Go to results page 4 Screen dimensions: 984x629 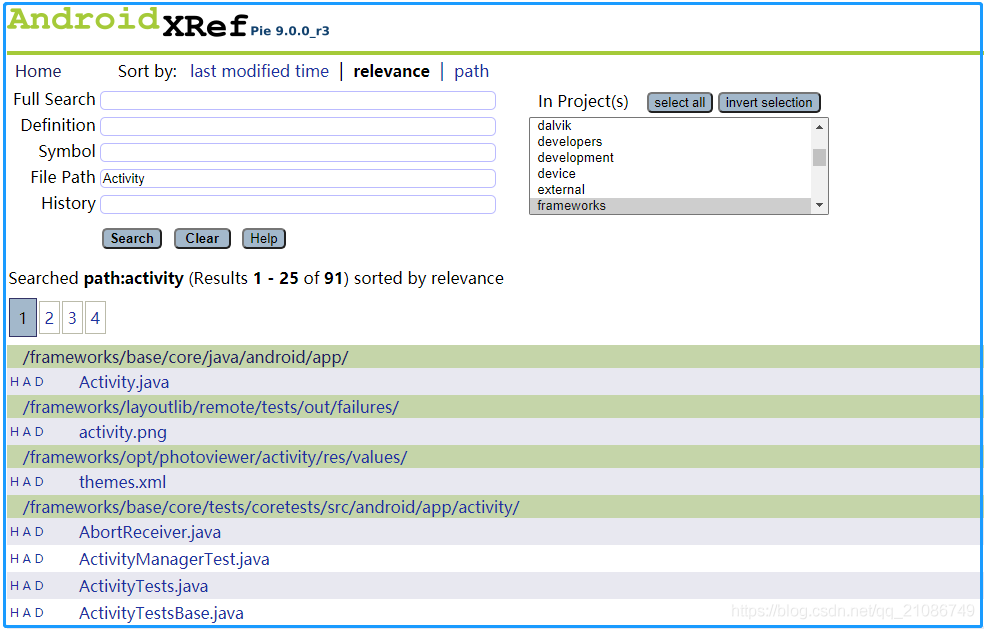[95, 318]
